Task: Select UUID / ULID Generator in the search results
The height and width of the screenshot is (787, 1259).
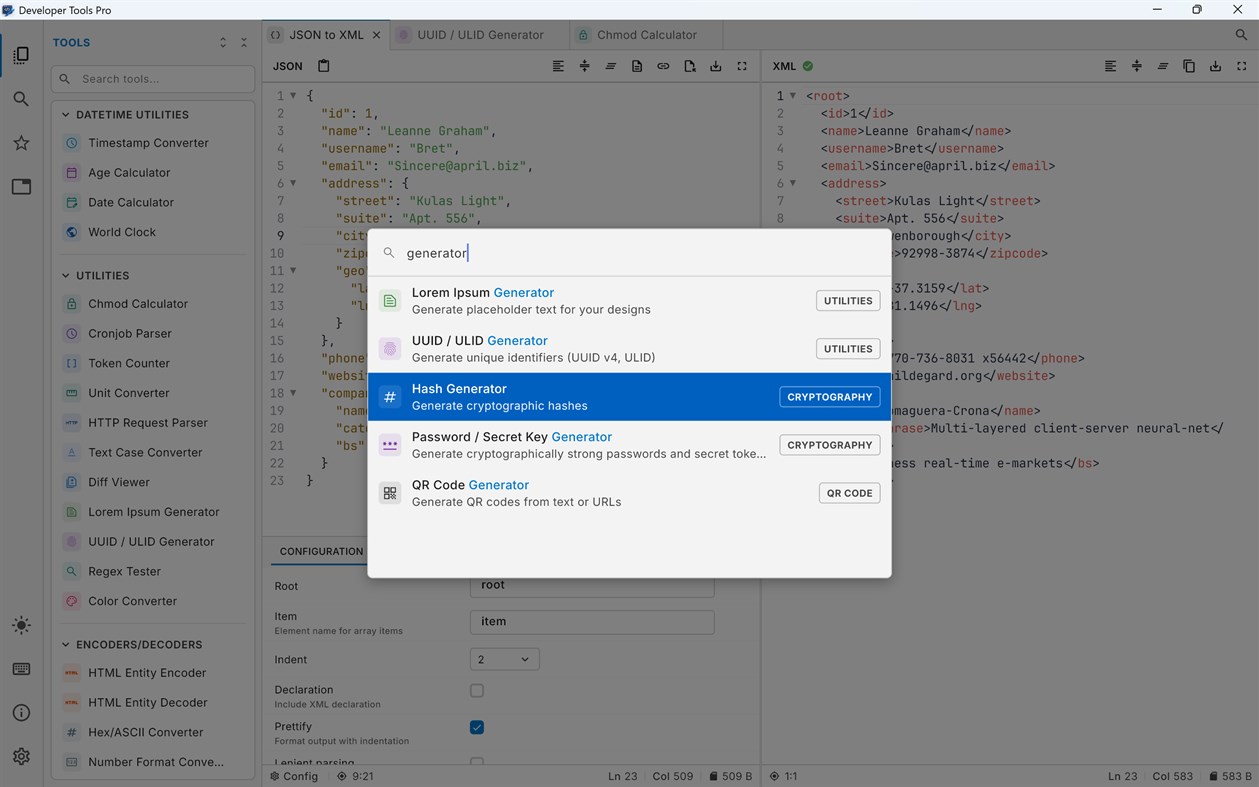Action: [x=629, y=349]
